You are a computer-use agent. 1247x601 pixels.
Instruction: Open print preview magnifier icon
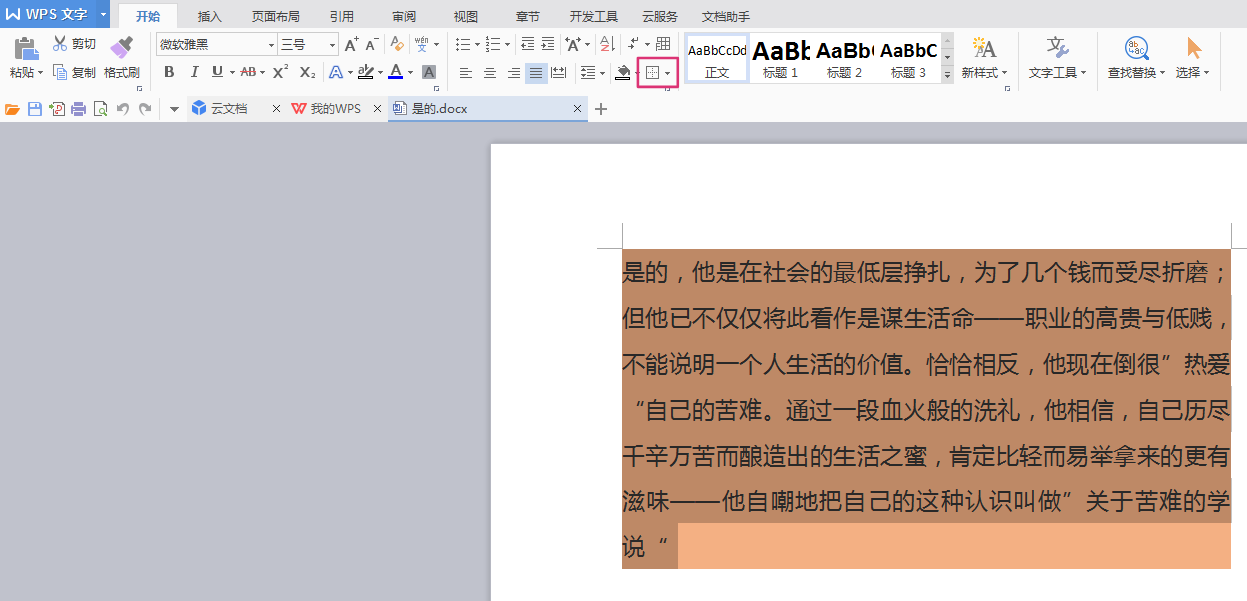[100, 109]
